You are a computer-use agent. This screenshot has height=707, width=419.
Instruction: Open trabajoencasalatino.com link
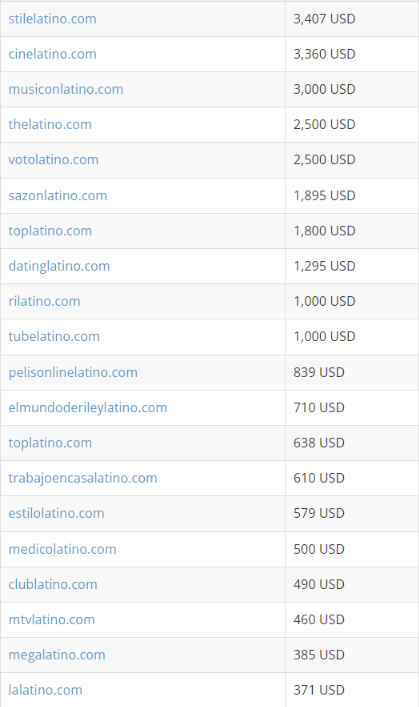click(x=83, y=478)
